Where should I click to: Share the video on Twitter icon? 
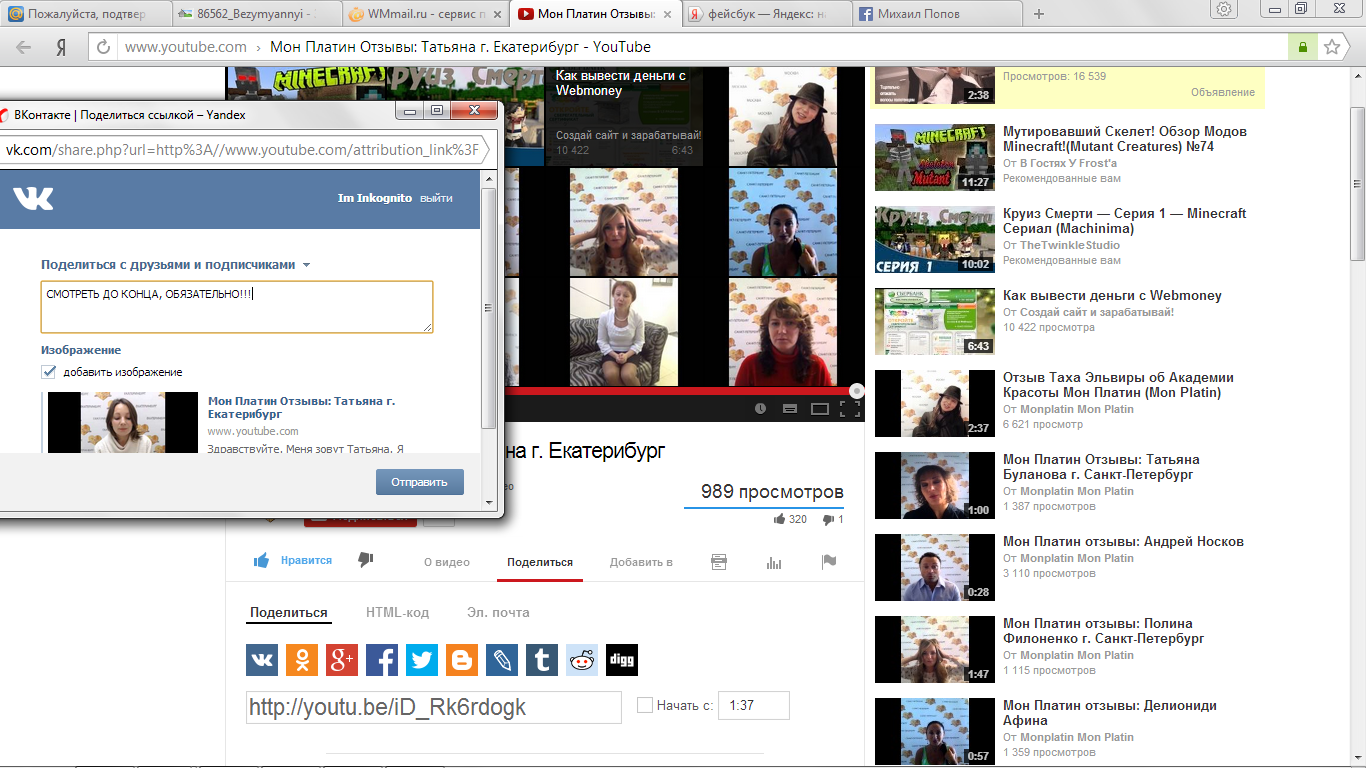click(x=422, y=660)
